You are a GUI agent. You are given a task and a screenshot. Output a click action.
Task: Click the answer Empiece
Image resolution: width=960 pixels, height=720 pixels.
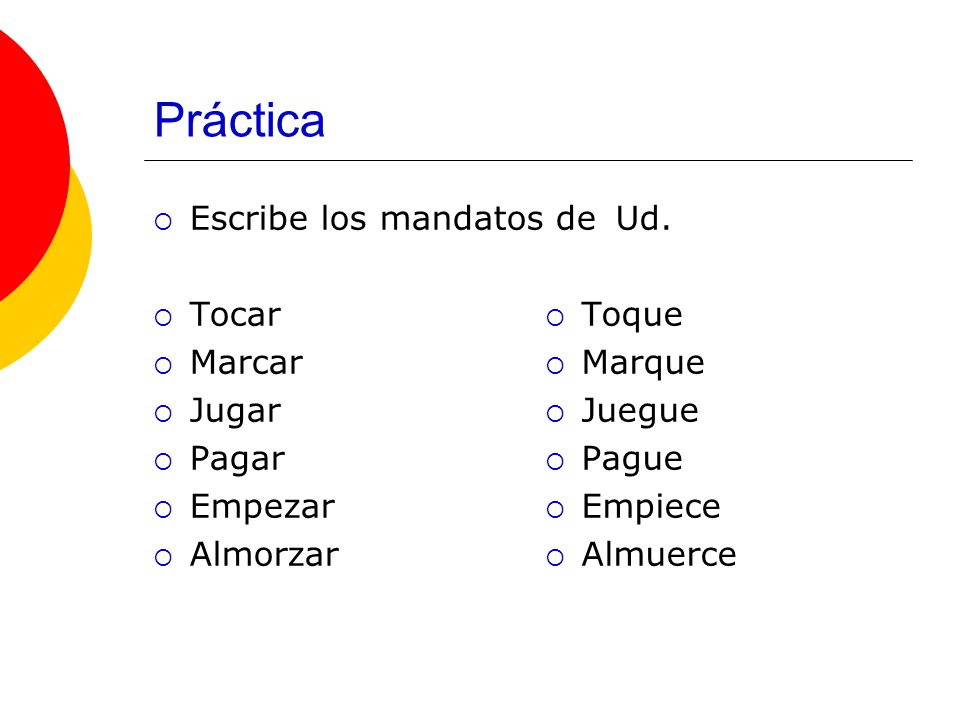[651, 507]
